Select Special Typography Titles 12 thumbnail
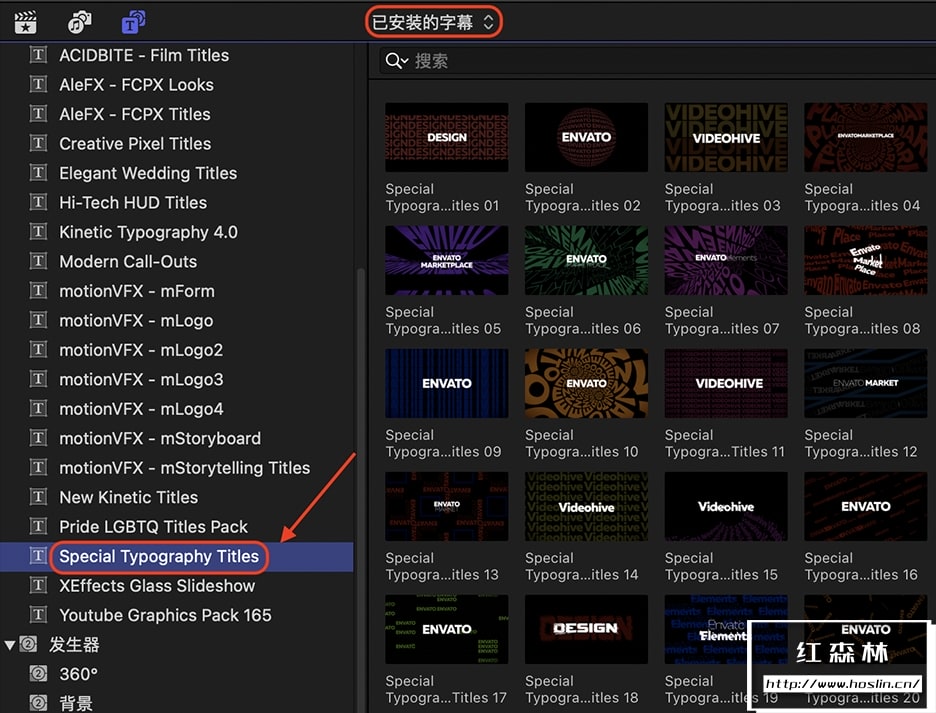Image resolution: width=936 pixels, height=713 pixels. pos(866,383)
